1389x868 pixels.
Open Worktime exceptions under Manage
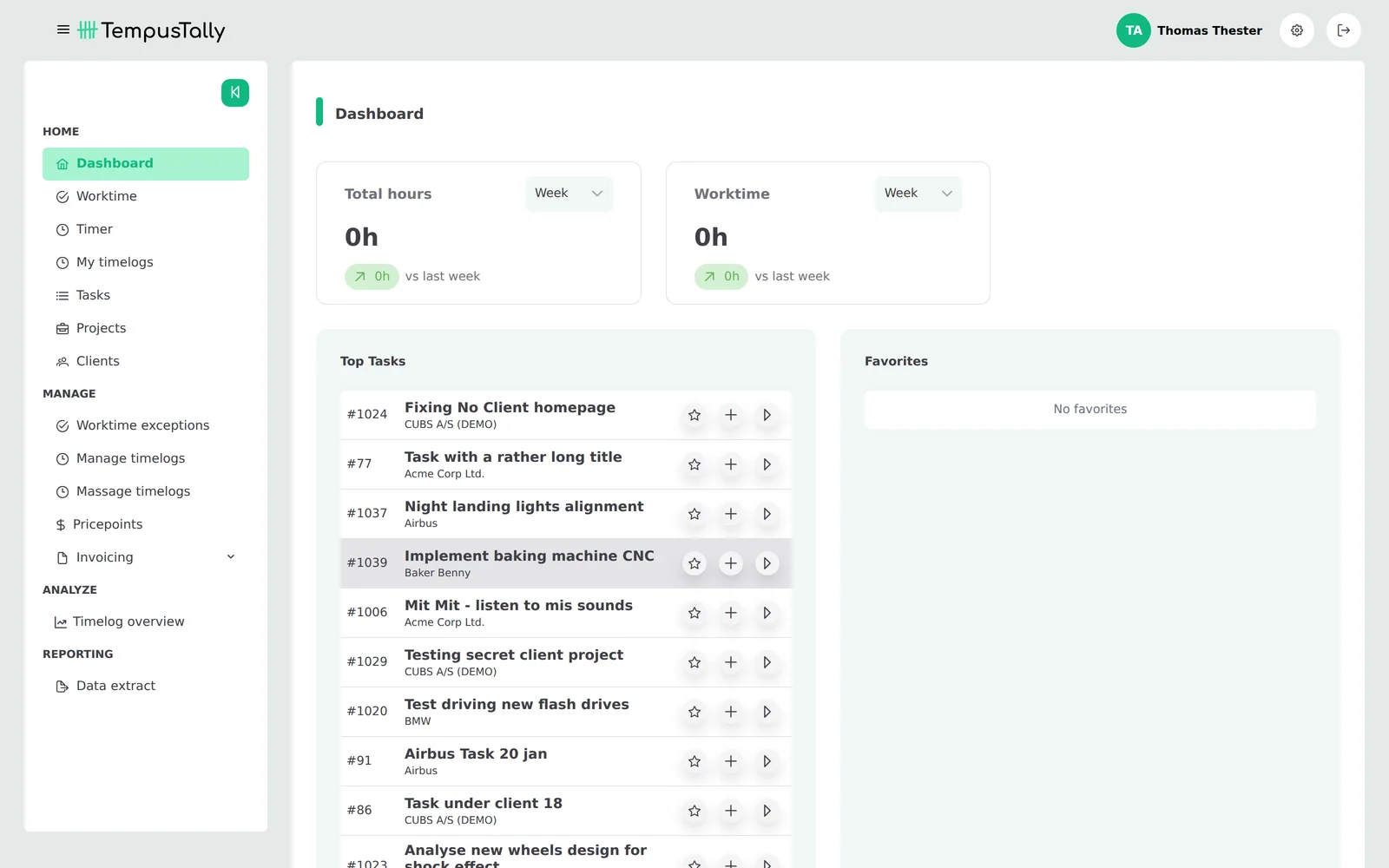(146, 425)
